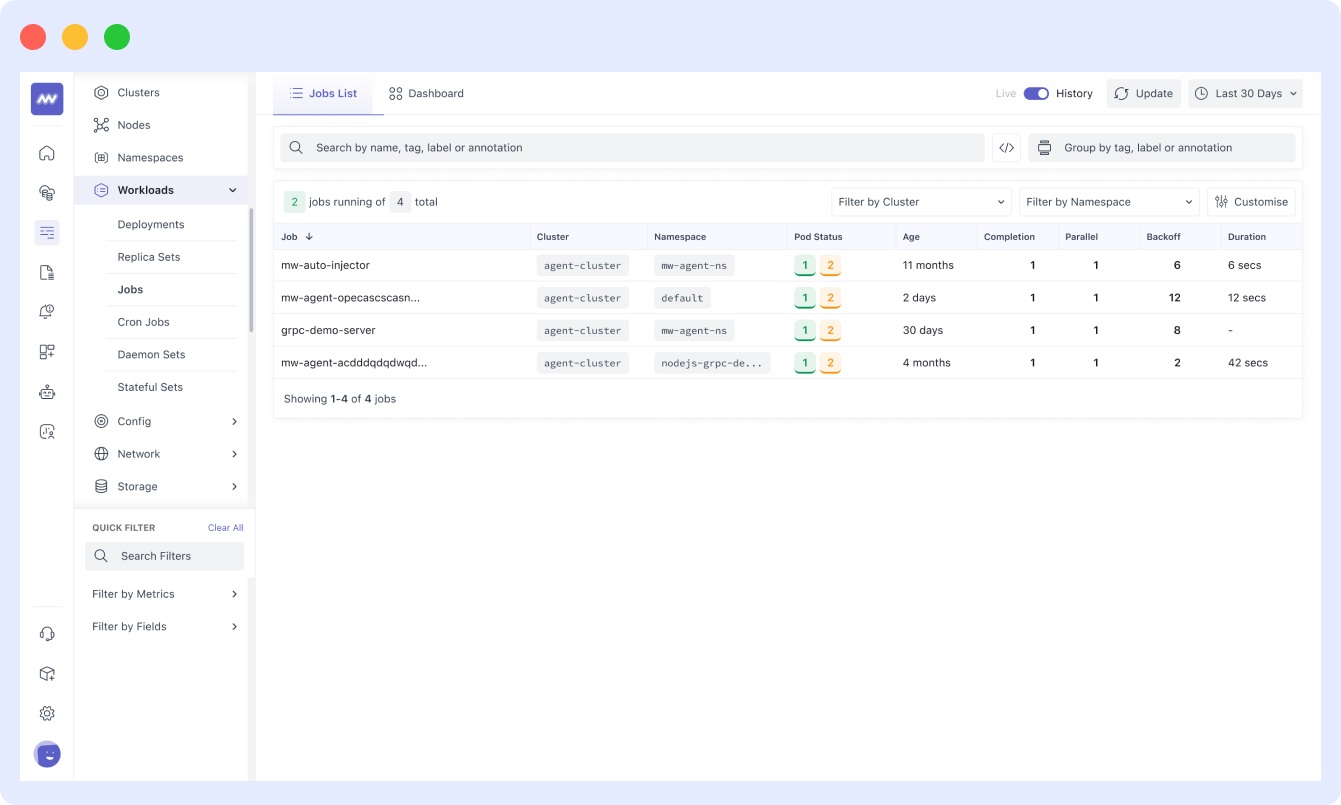Click the code query icon next to search
1341x805 pixels.
click(1006, 148)
